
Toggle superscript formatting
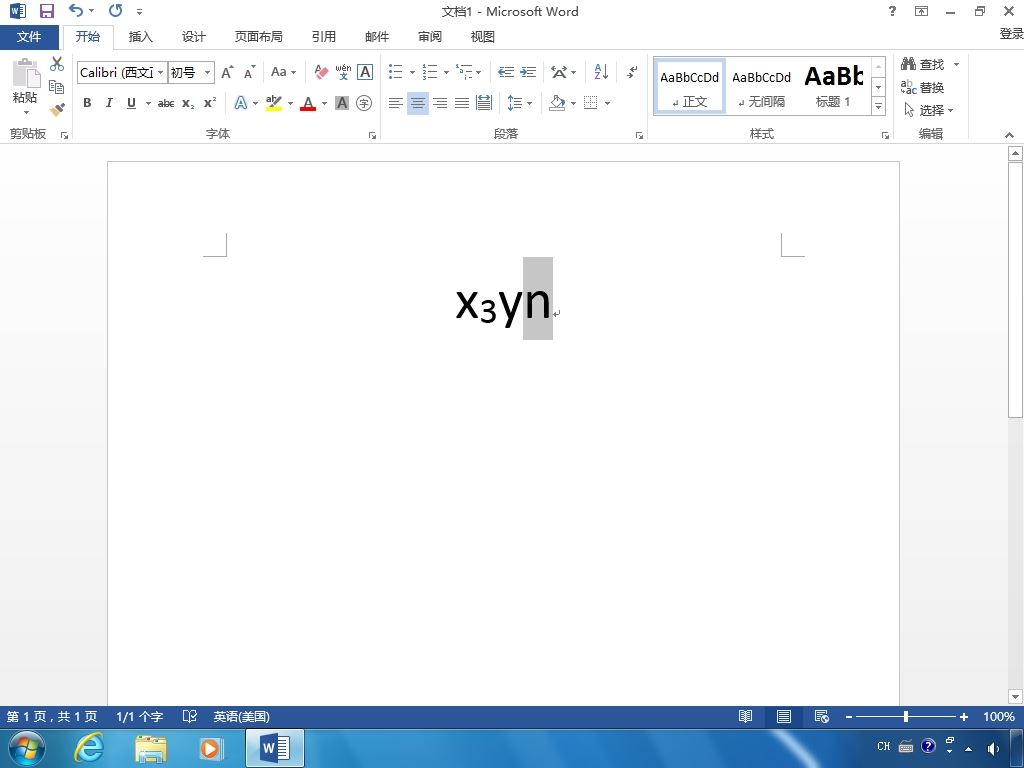[210, 103]
